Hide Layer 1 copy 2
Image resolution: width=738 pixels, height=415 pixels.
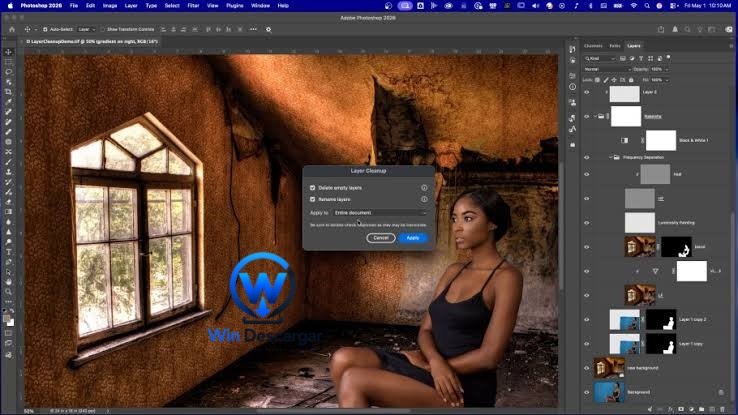click(x=586, y=319)
